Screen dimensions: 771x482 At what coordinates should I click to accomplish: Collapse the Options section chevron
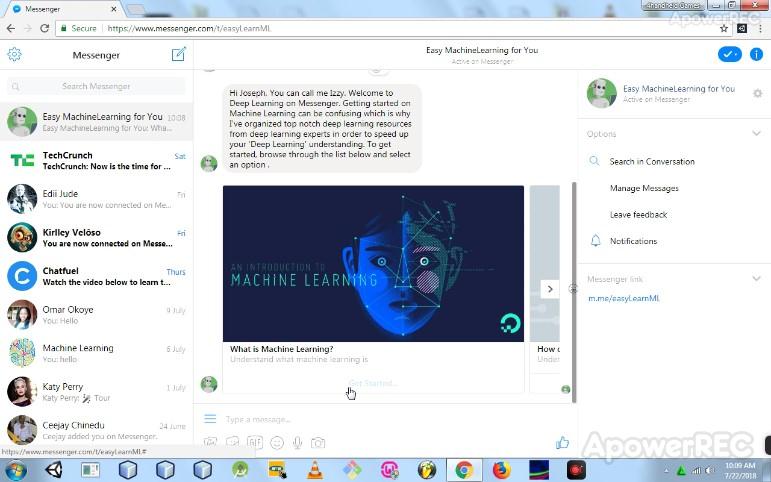pyautogui.click(x=756, y=133)
